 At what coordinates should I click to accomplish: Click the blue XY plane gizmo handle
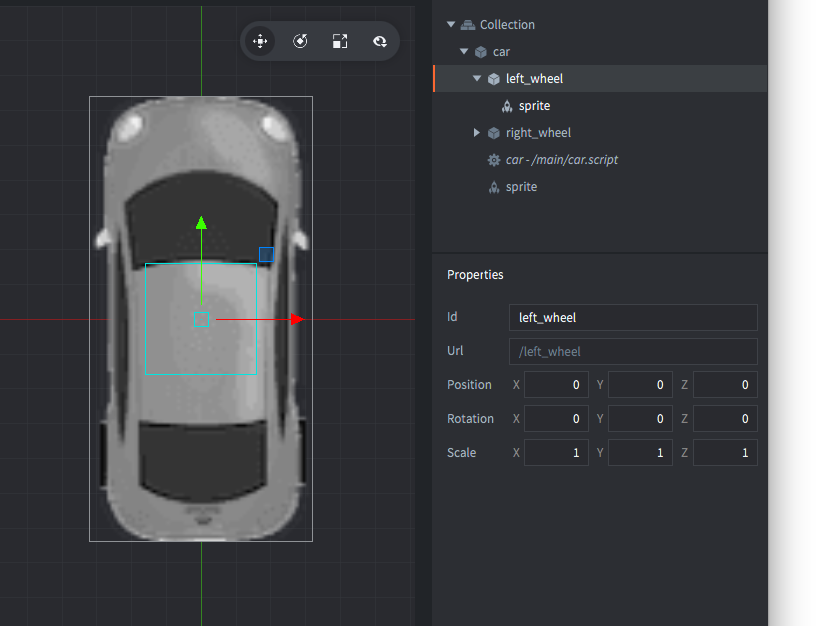[x=266, y=254]
